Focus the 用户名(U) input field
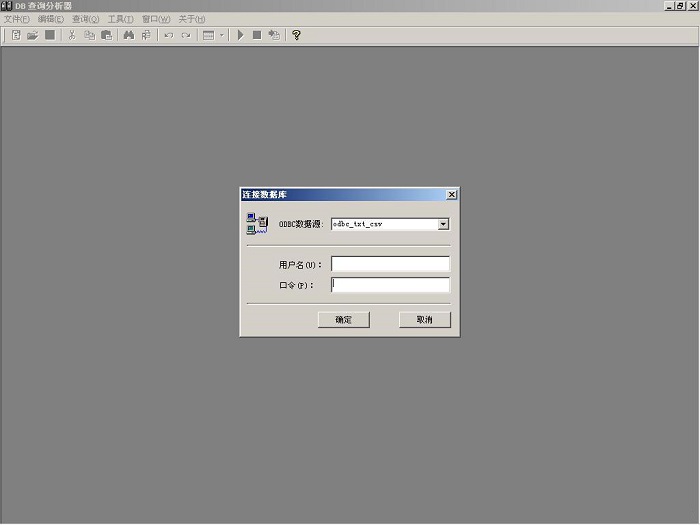Viewport: 700px width, 525px height. pyautogui.click(x=390, y=264)
